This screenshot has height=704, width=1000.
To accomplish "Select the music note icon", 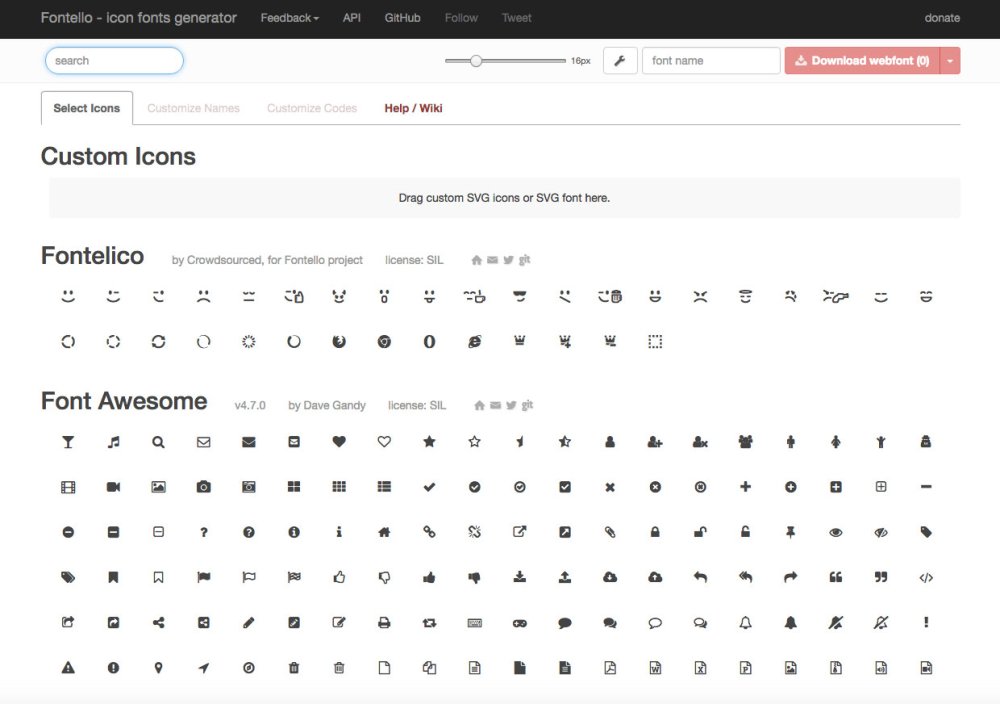I will pyautogui.click(x=114, y=442).
